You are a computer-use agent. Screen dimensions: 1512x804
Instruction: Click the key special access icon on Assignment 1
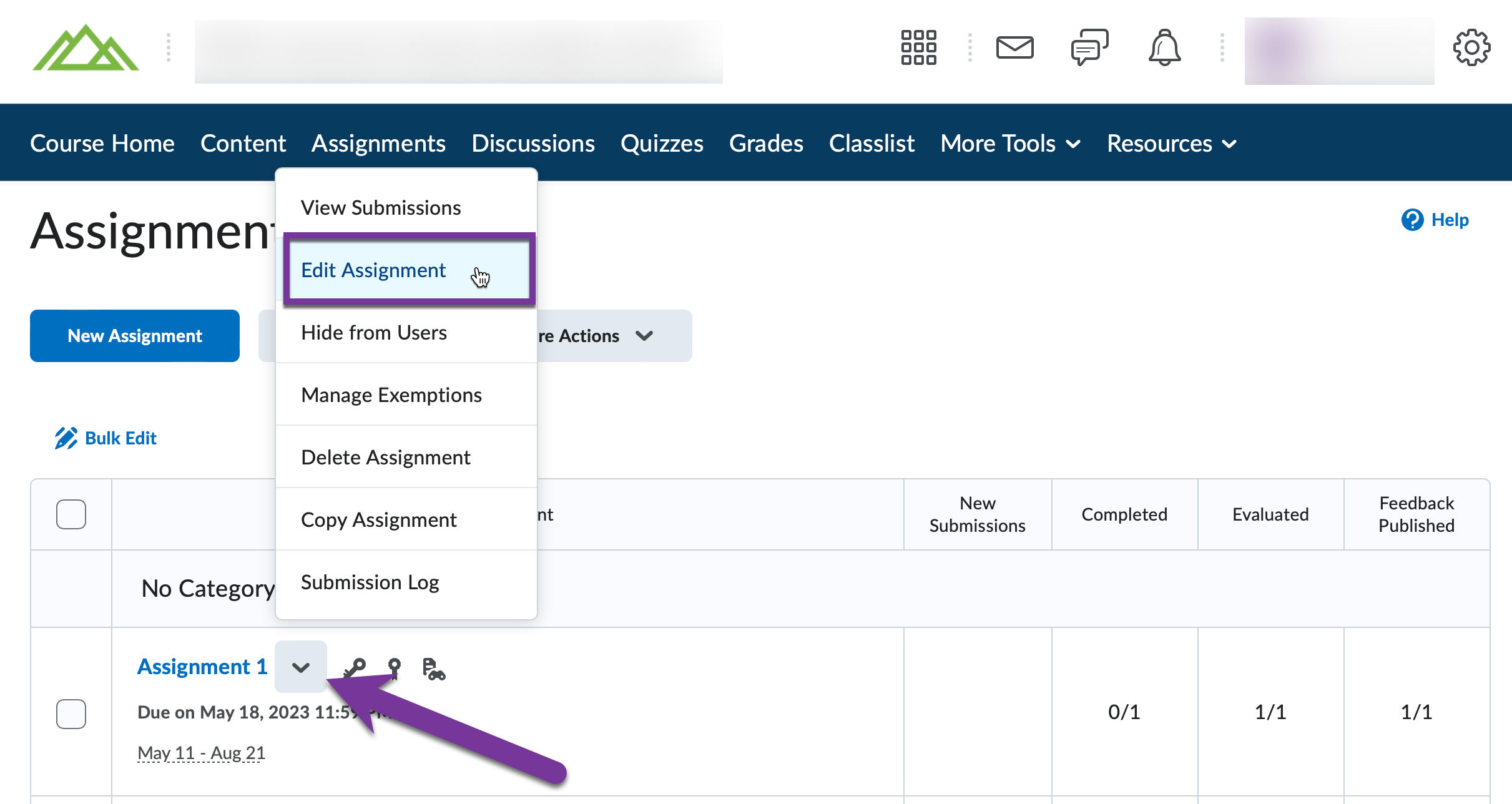click(355, 667)
